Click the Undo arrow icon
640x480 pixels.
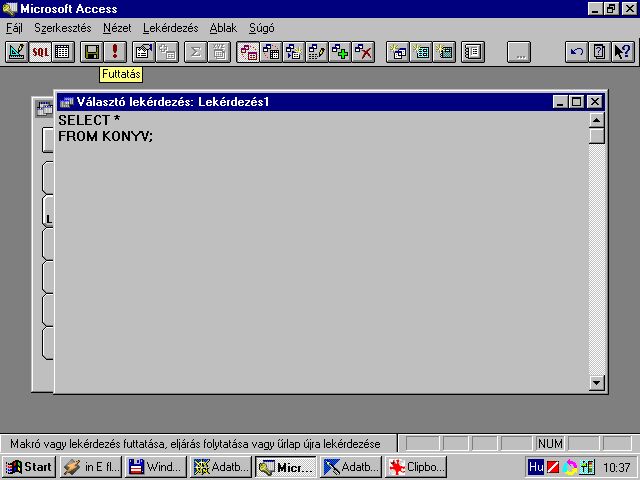point(577,52)
